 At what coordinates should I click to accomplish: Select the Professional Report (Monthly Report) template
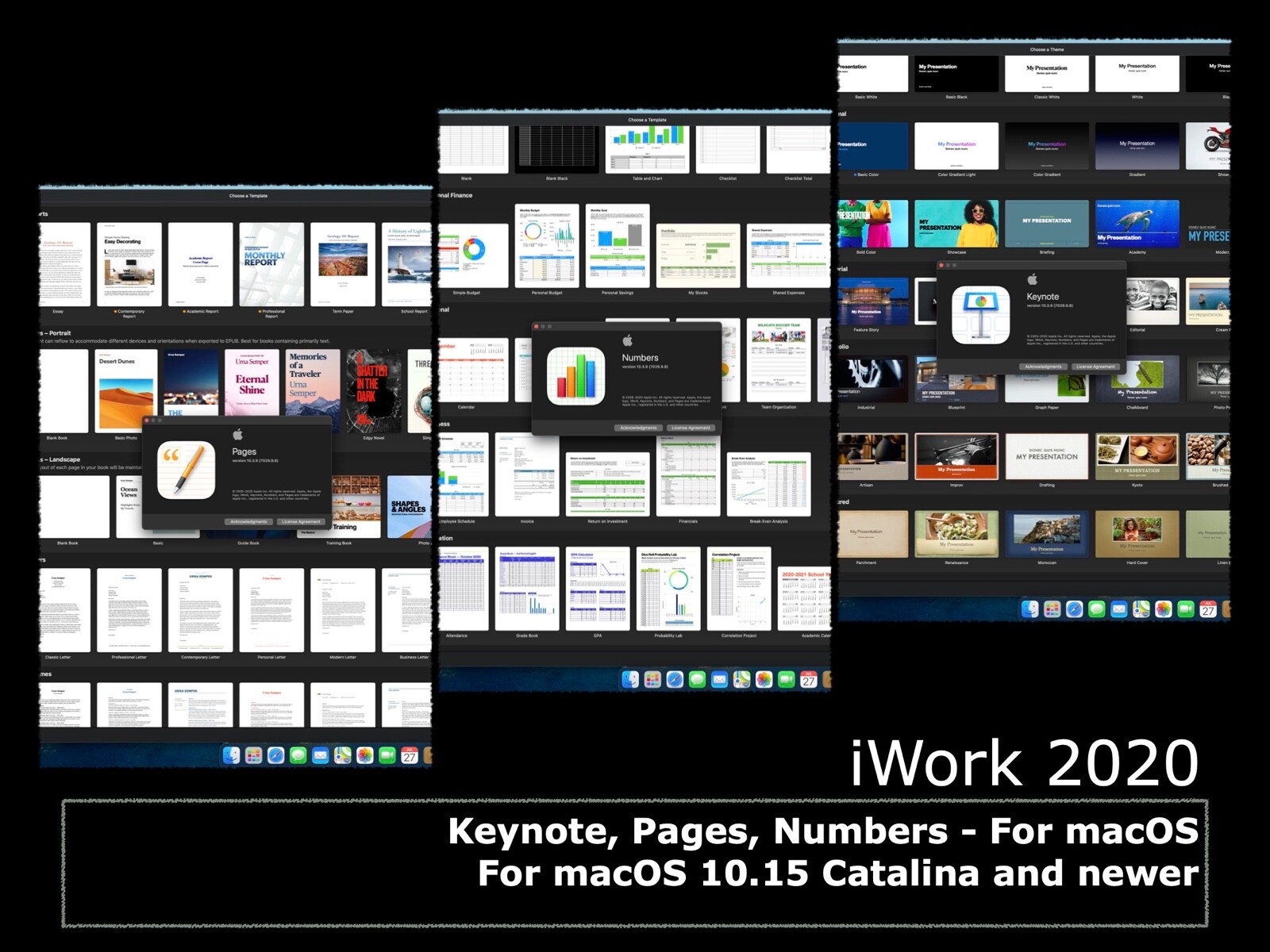(271, 264)
